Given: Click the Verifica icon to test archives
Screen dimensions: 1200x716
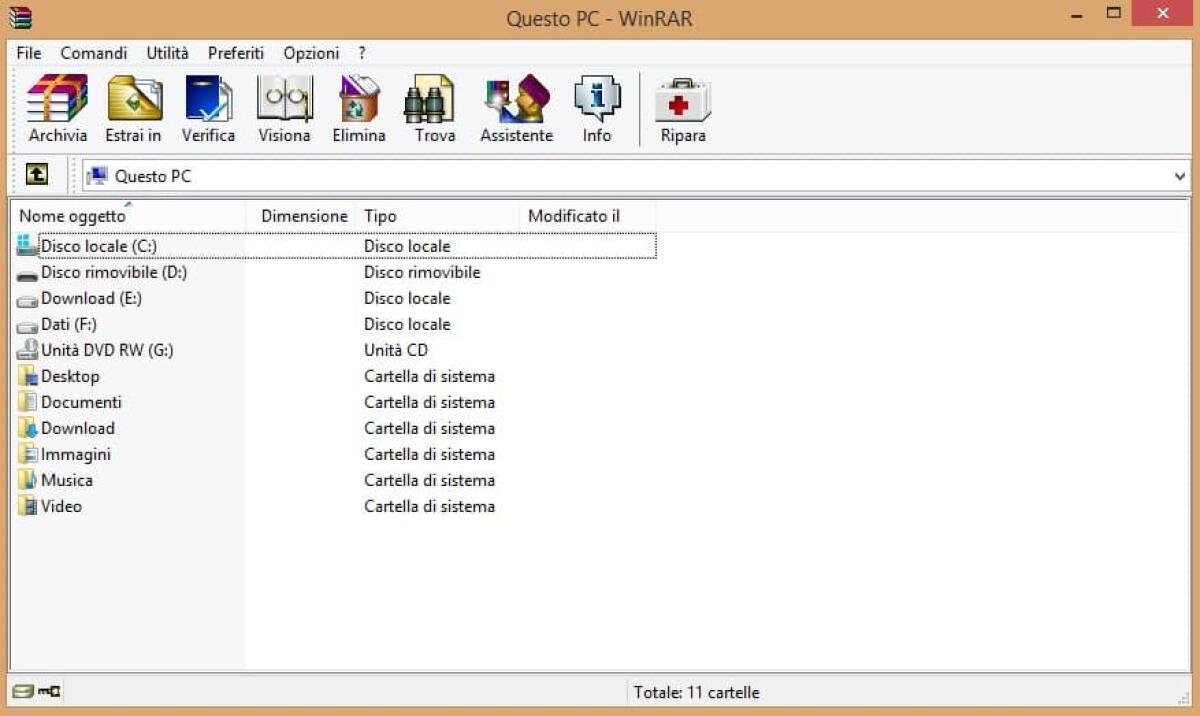Looking at the screenshot, I should pyautogui.click(x=207, y=105).
